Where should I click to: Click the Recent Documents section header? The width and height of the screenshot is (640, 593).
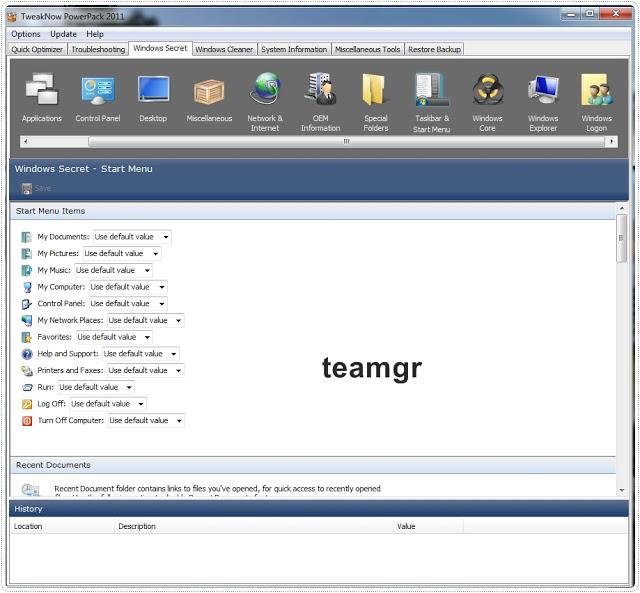[x=313, y=465]
